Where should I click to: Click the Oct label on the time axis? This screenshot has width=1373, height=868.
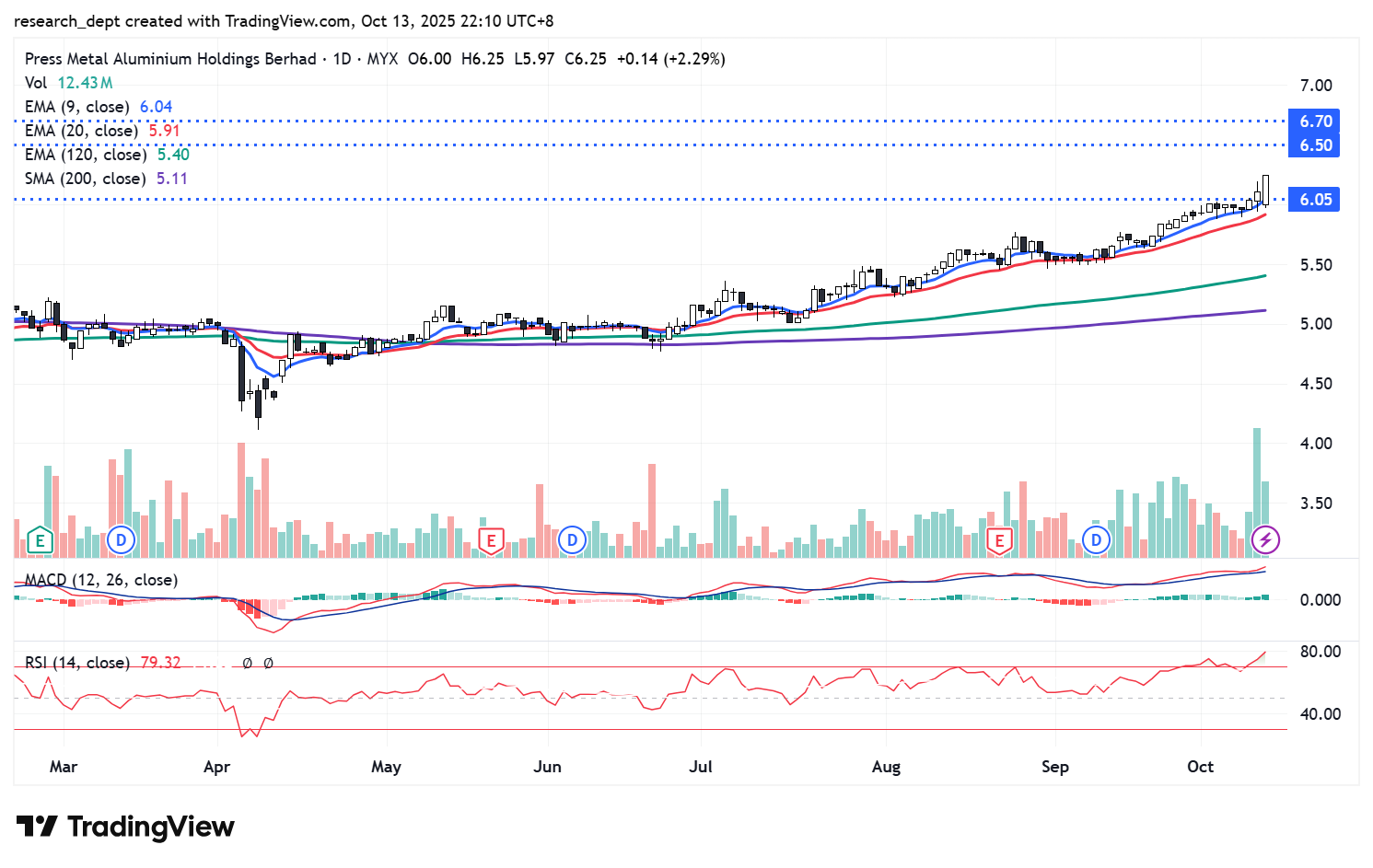coord(1200,767)
